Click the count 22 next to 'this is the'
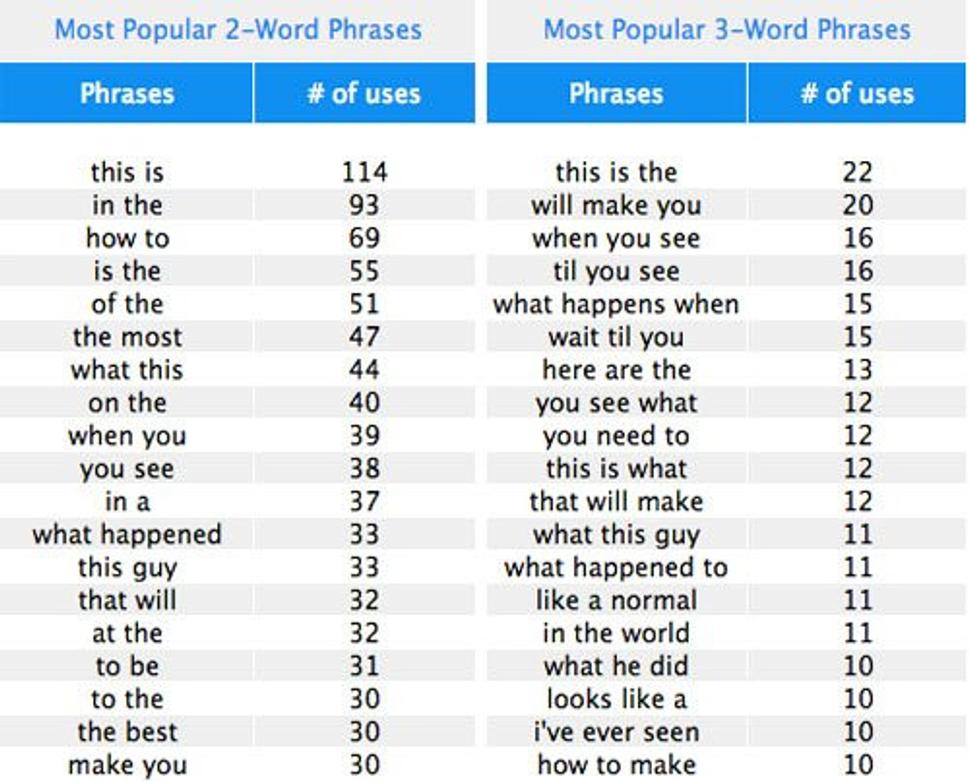 [x=858, y=172]
